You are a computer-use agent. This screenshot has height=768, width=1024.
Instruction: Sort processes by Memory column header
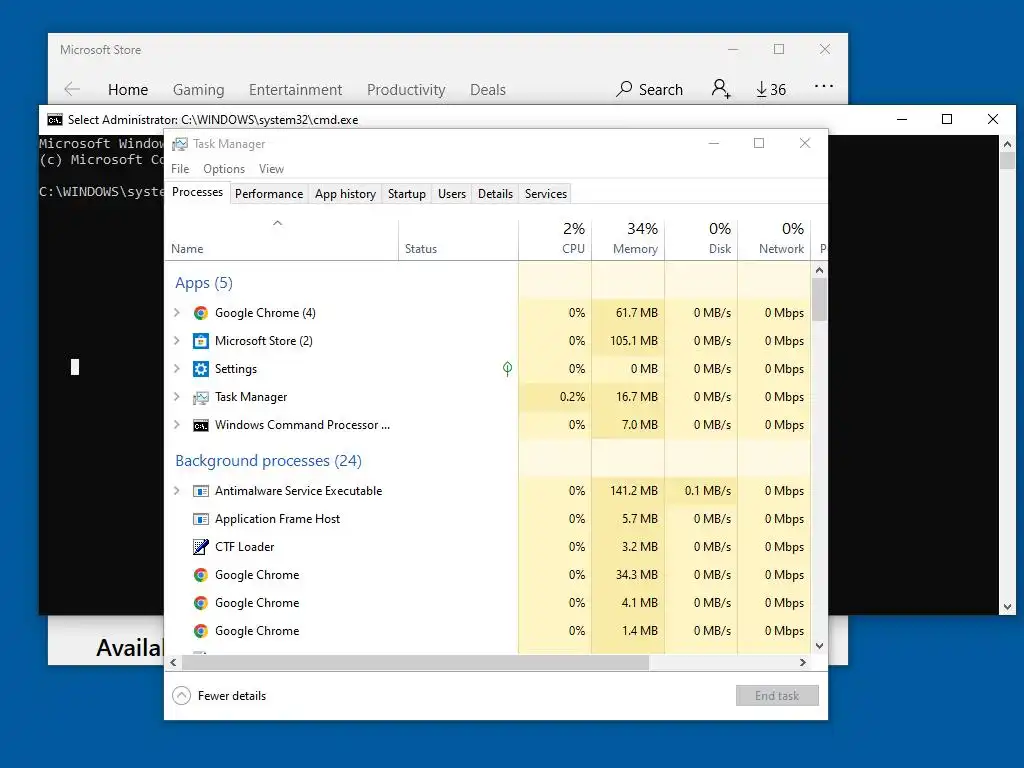[628, 238]
